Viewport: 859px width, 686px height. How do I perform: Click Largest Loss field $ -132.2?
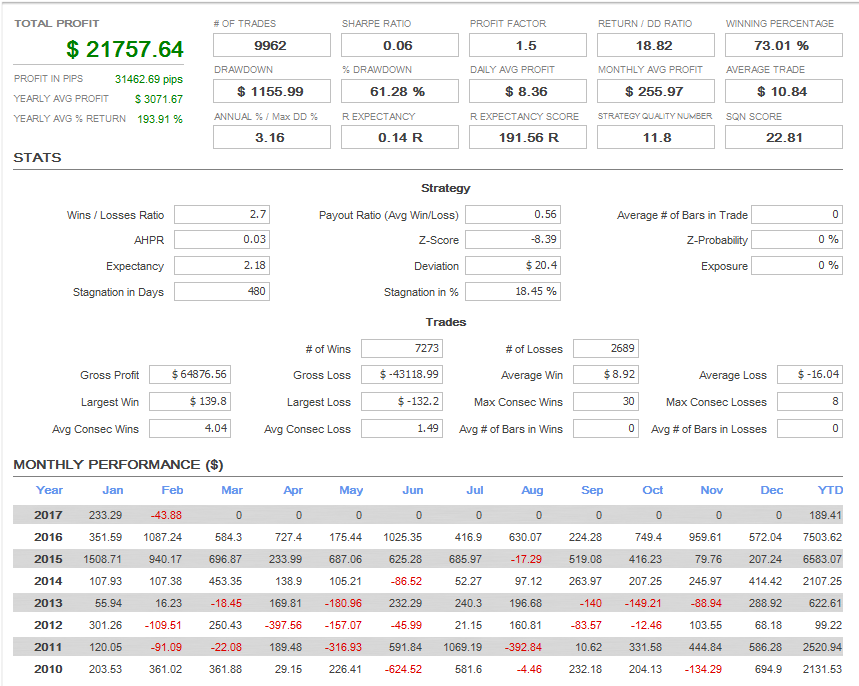[402, 402]
